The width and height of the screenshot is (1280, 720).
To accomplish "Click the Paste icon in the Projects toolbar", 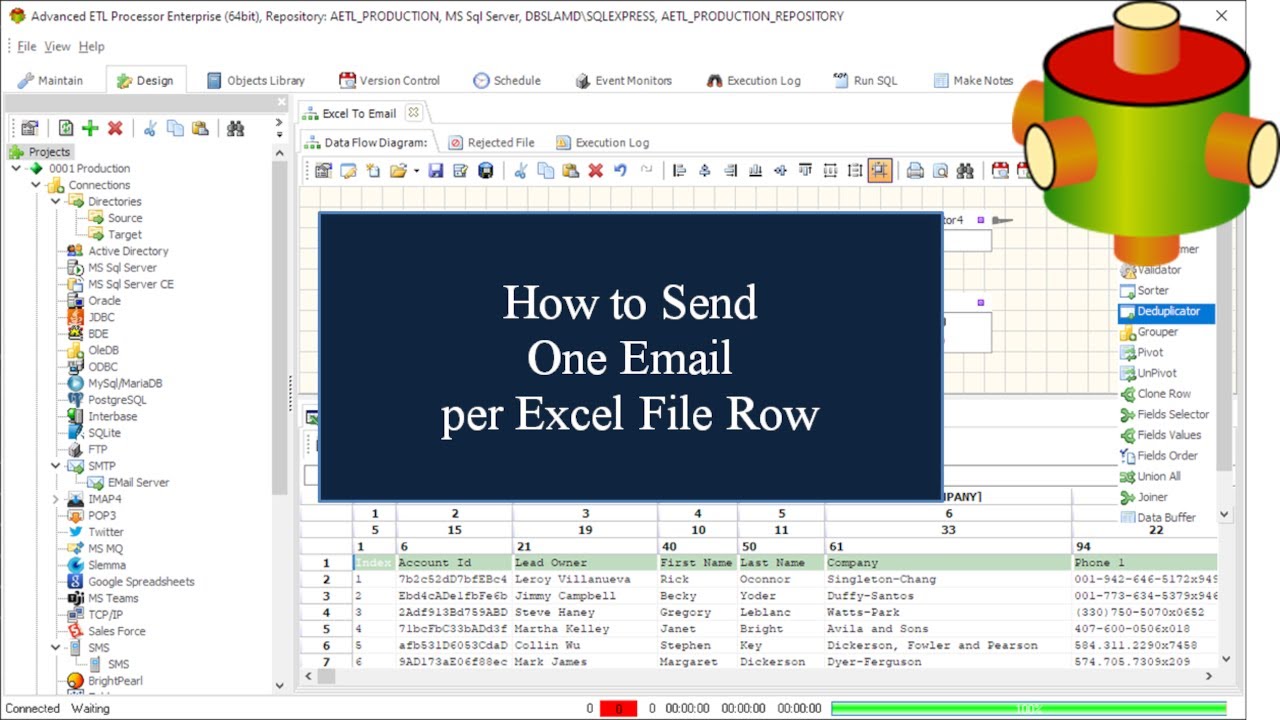I will 200,128.
